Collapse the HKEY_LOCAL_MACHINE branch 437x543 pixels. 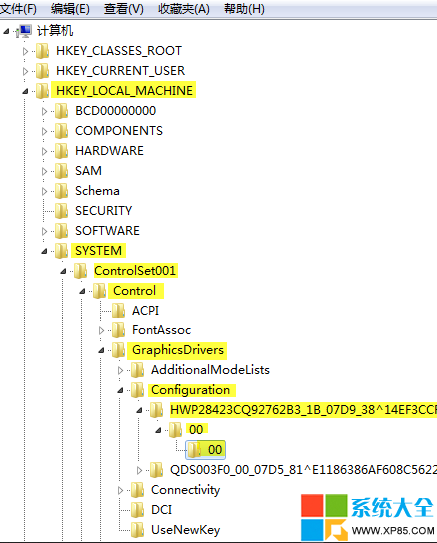coord(25,91)
